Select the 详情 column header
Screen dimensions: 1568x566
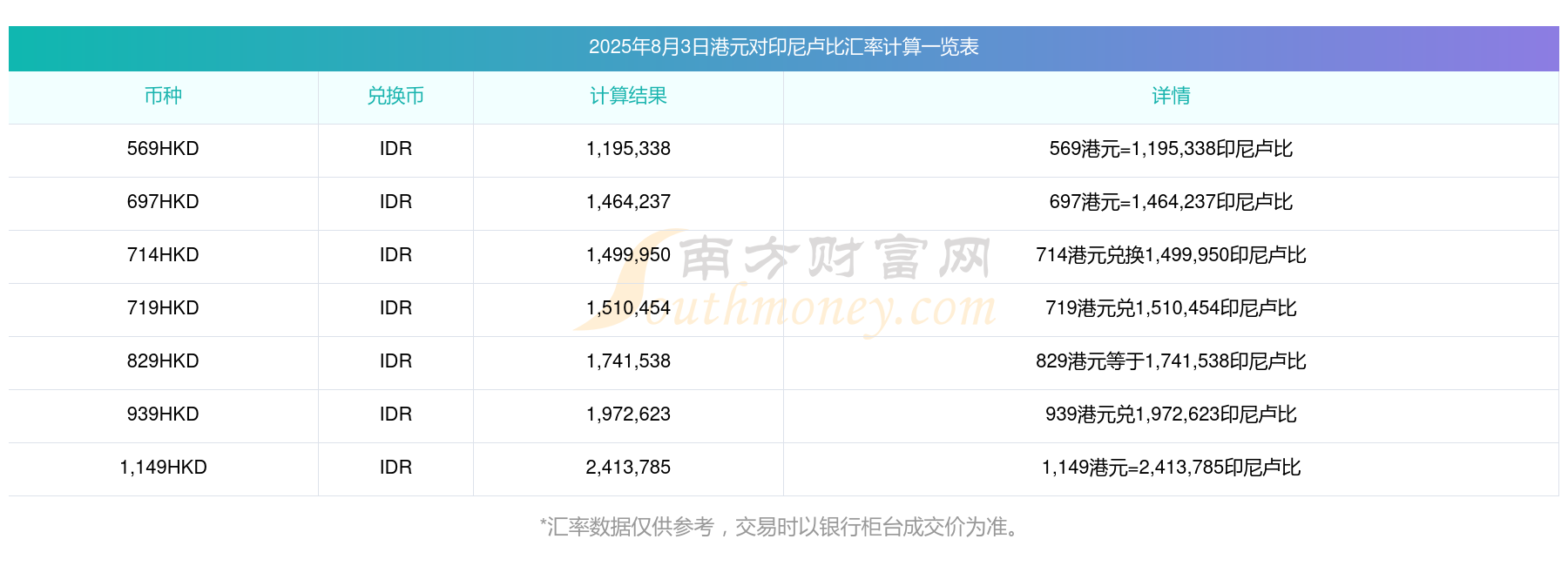coord(1171,96)
